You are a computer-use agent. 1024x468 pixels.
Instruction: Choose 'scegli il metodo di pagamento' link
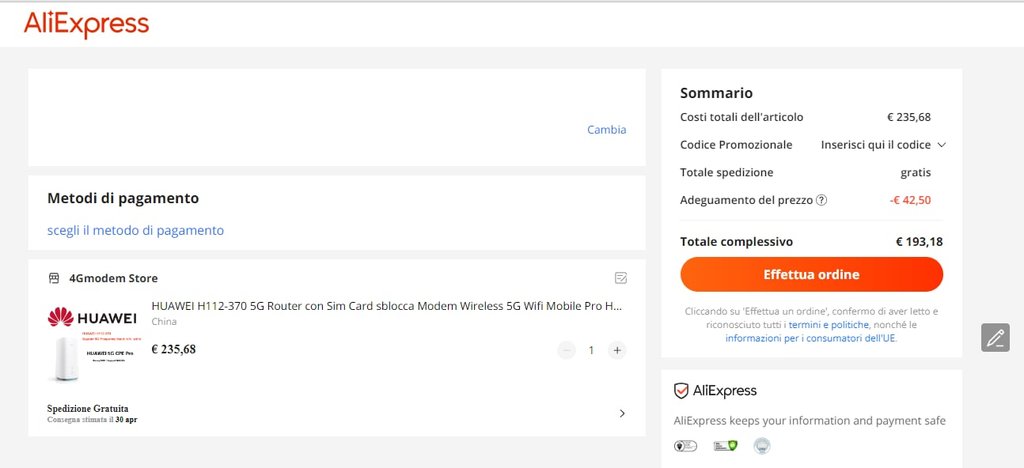coord(136,230)
